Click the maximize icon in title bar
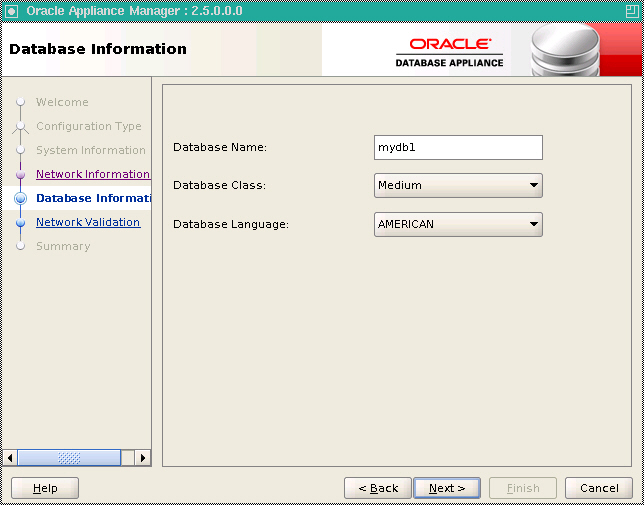 click(632, 11)
